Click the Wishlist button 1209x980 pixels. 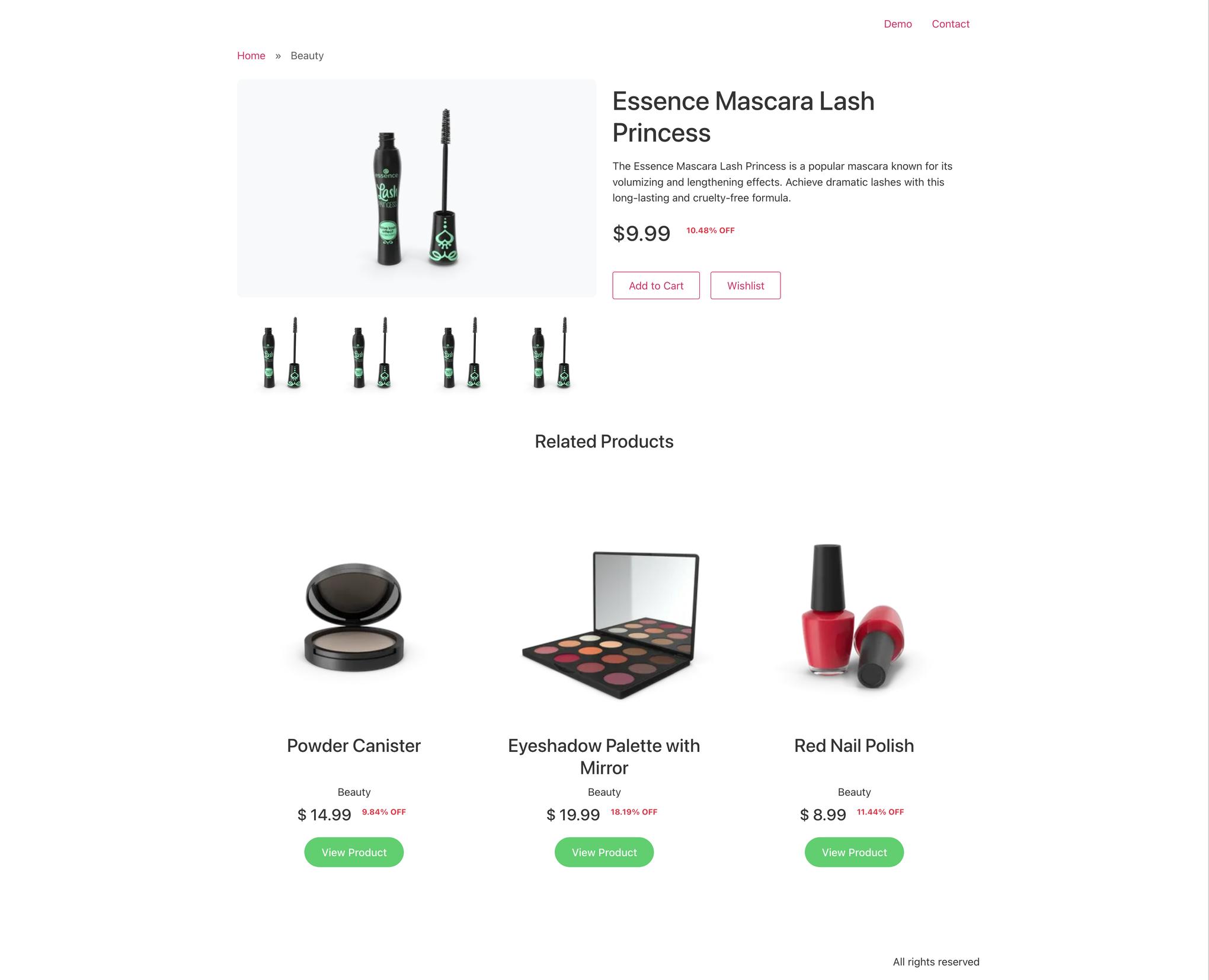click(746, 286)
